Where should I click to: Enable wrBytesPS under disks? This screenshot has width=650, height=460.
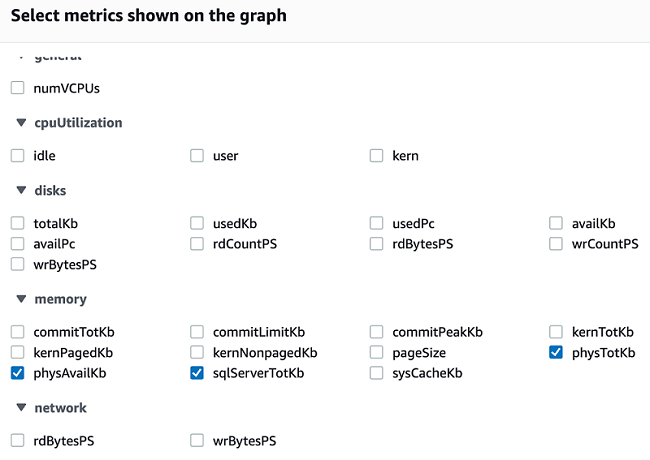coord(17,265)
